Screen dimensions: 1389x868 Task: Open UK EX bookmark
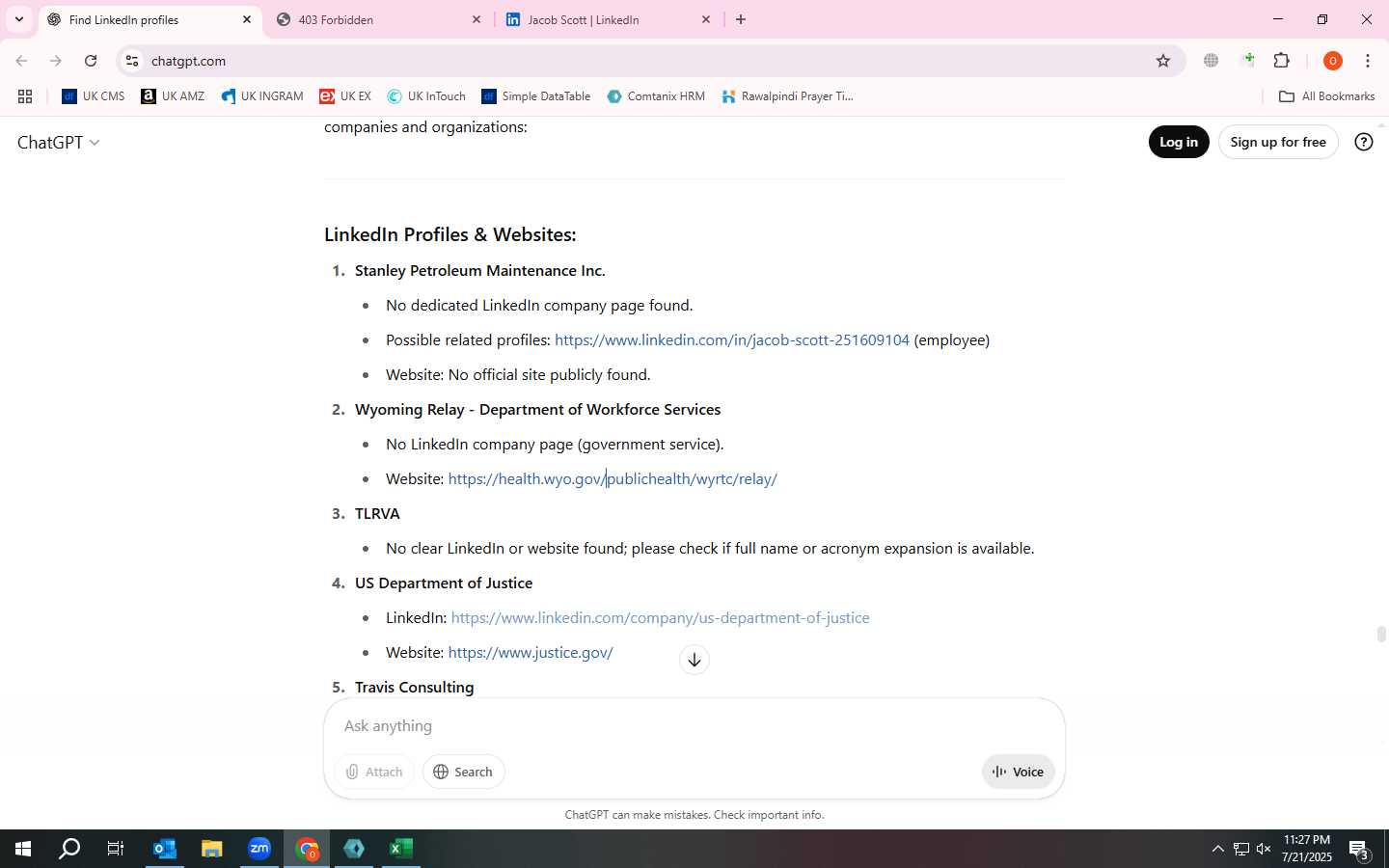(345, 96)
